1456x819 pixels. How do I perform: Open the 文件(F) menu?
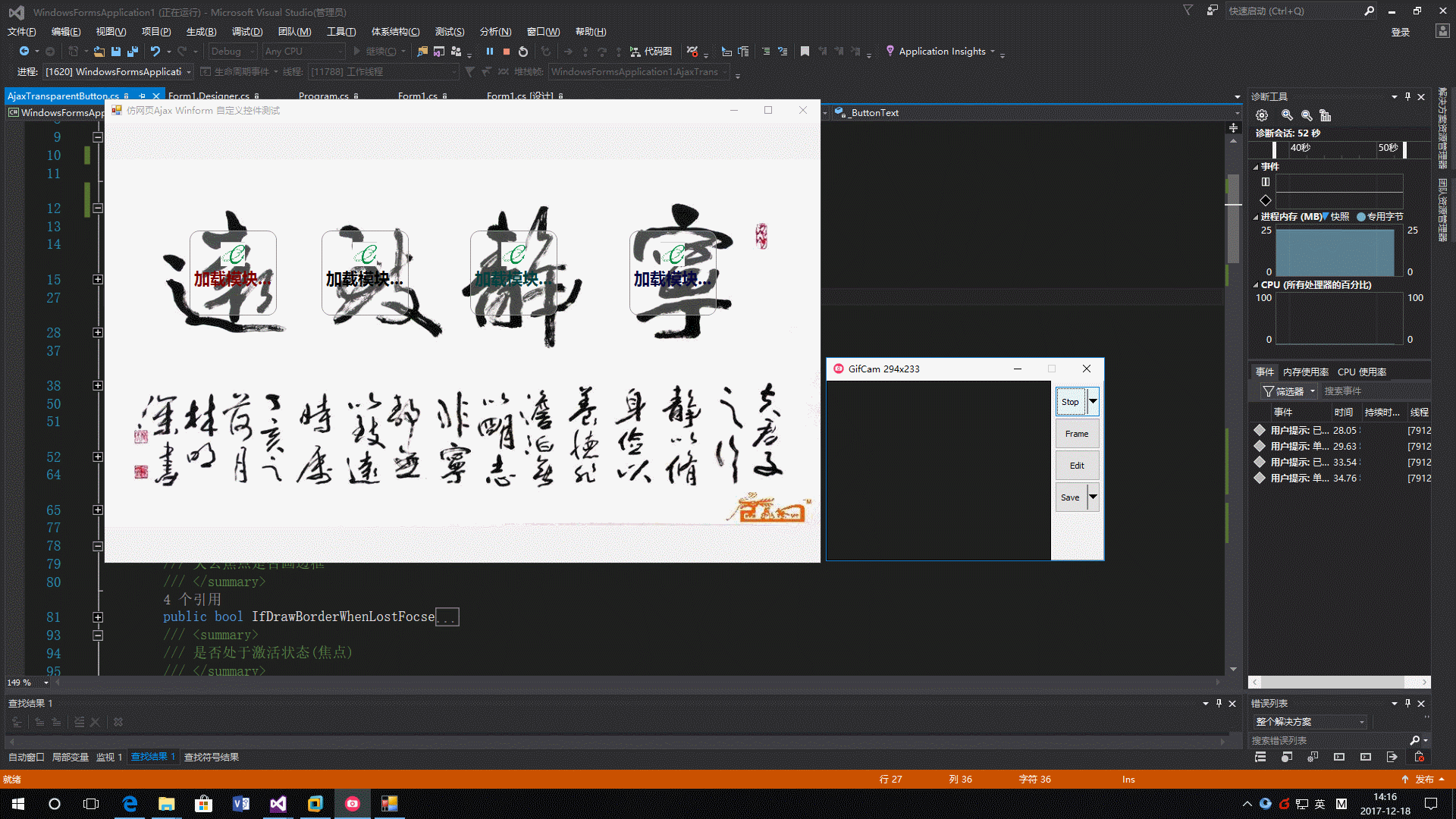pos(22,31)
